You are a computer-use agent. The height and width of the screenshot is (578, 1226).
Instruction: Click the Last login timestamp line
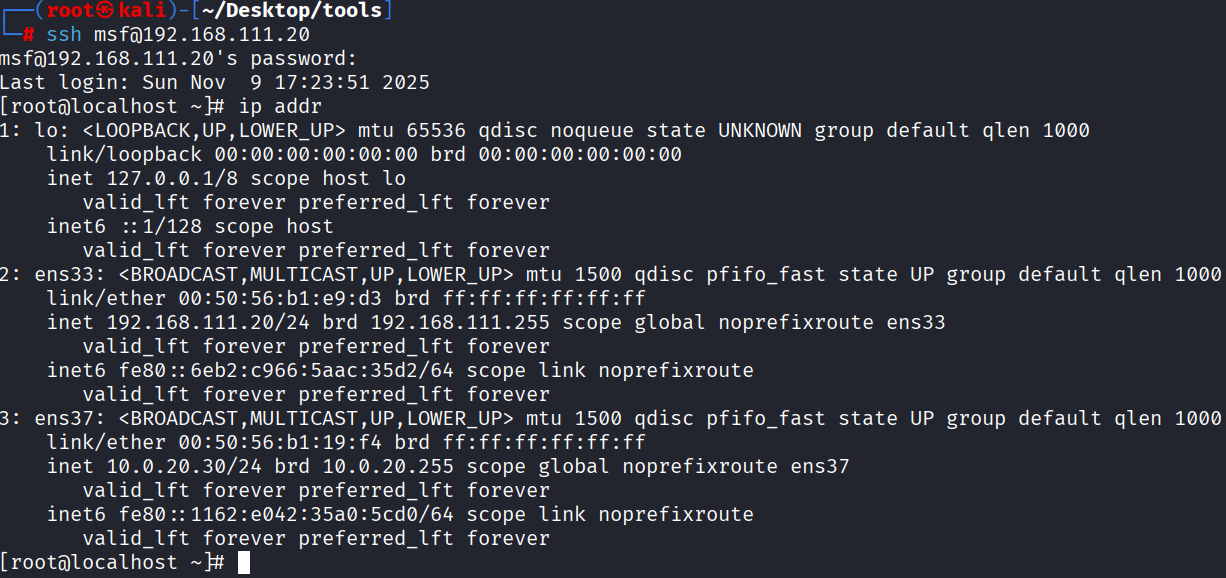point(214,82)
